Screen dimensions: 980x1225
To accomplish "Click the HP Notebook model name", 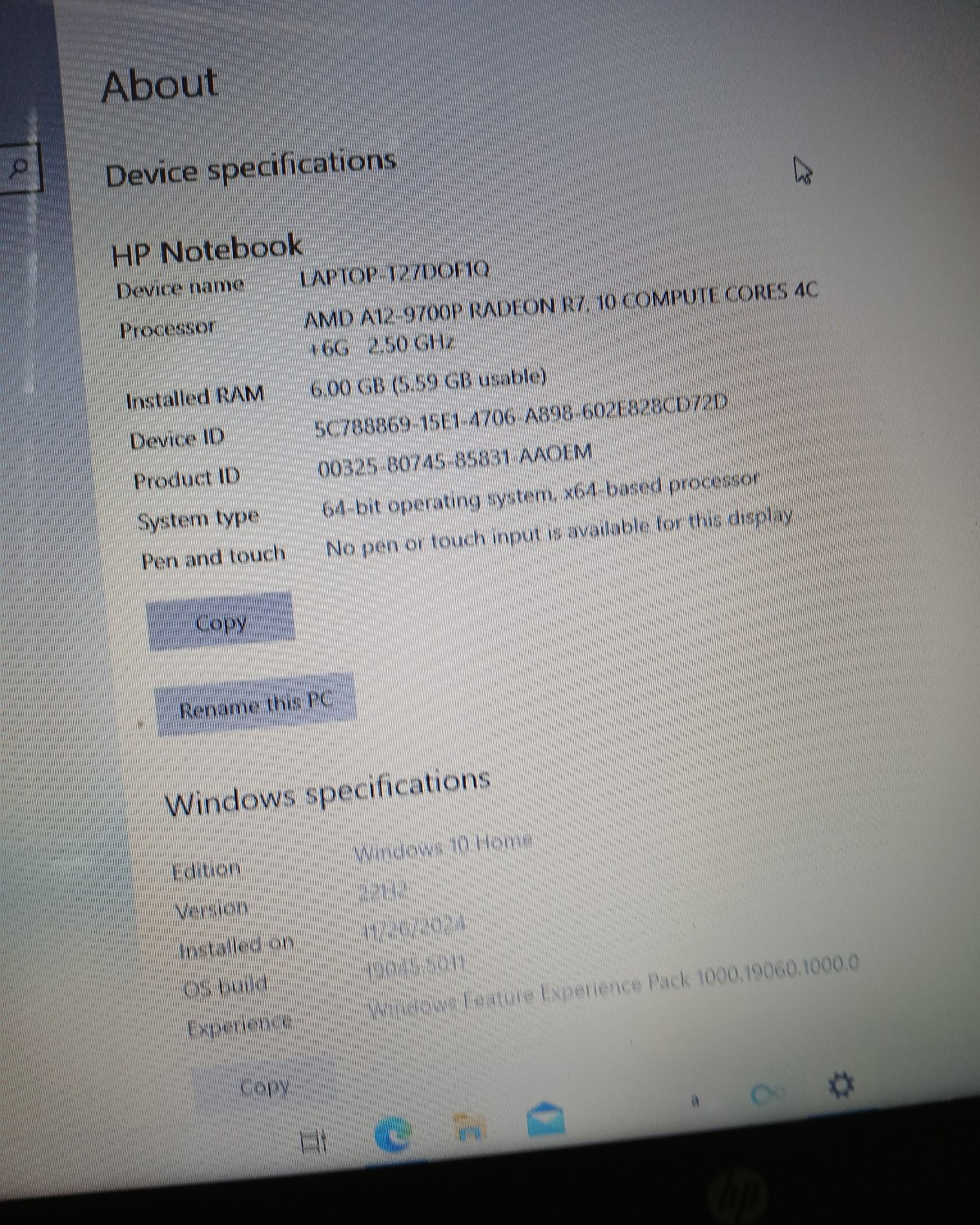I will 207,249.
